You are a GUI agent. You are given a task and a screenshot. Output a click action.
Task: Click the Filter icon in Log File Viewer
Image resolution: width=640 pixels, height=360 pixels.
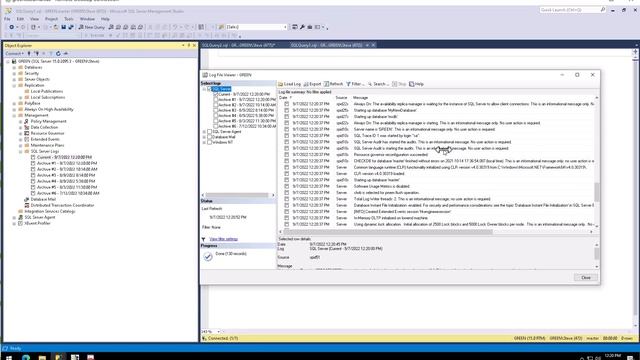pyautogui.click(x=348, y=84)
